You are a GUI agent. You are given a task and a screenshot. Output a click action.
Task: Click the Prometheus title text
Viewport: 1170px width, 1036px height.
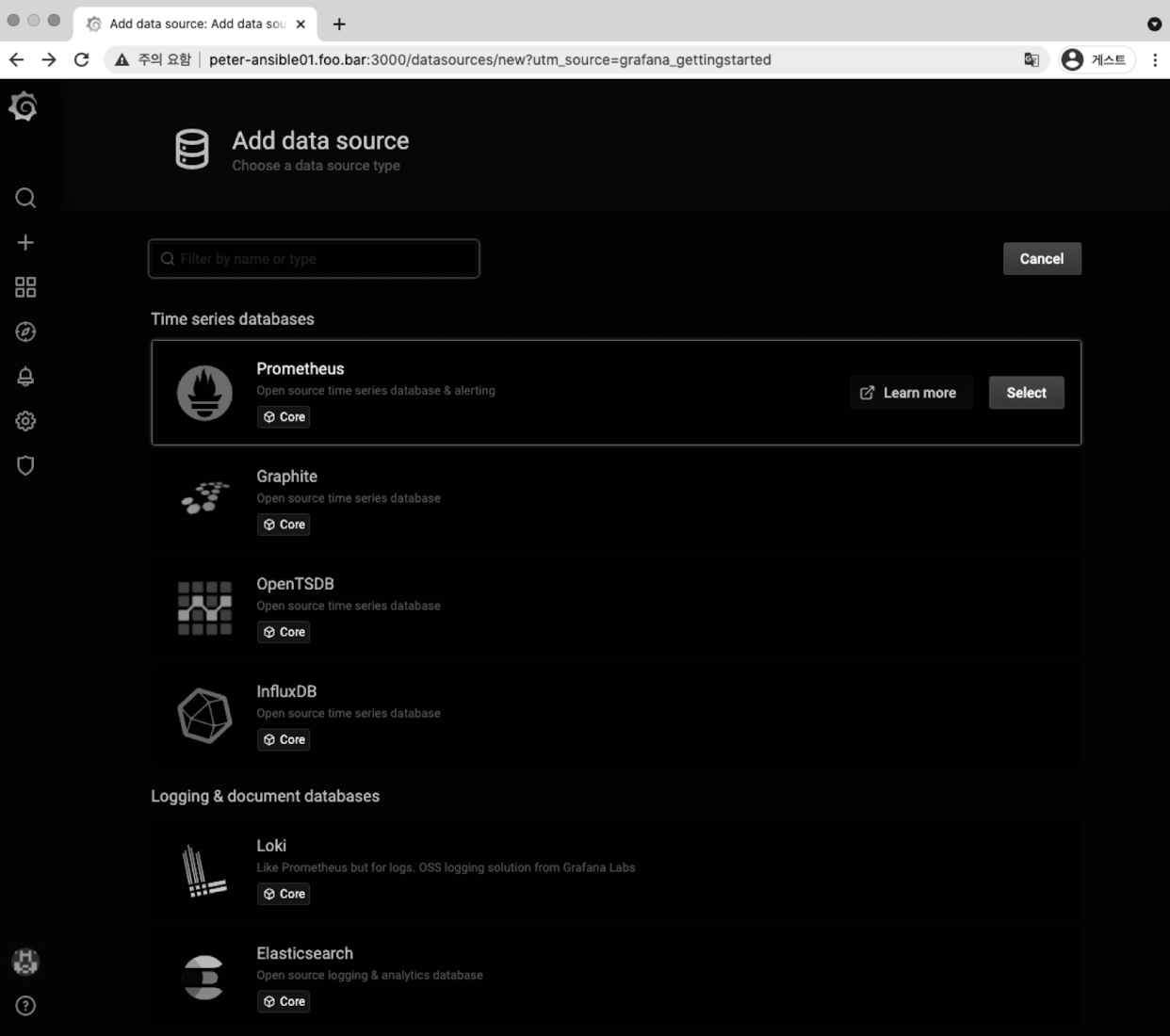pos(301,368)
